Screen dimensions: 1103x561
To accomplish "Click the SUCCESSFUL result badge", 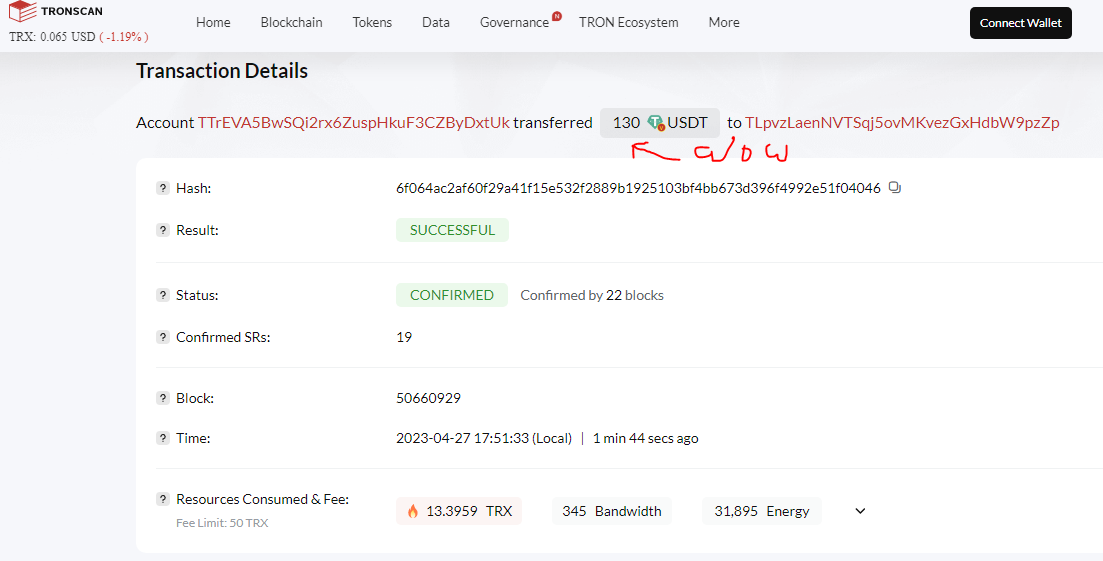I will [452, 230].
